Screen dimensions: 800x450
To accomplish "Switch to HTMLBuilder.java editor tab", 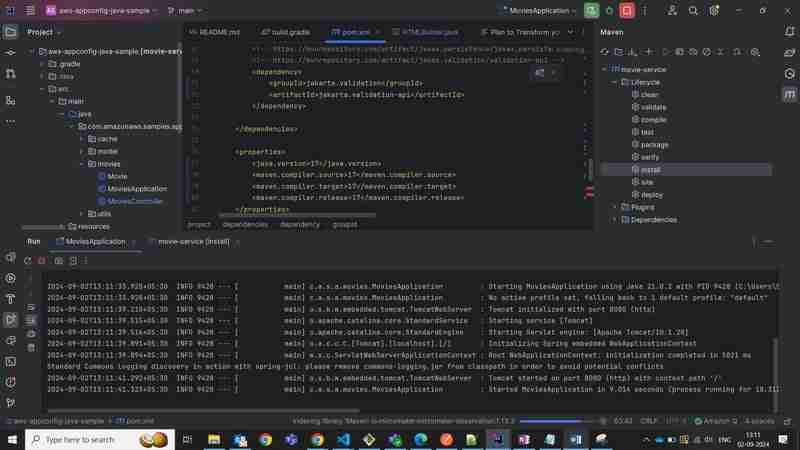I will pos(426,32).
